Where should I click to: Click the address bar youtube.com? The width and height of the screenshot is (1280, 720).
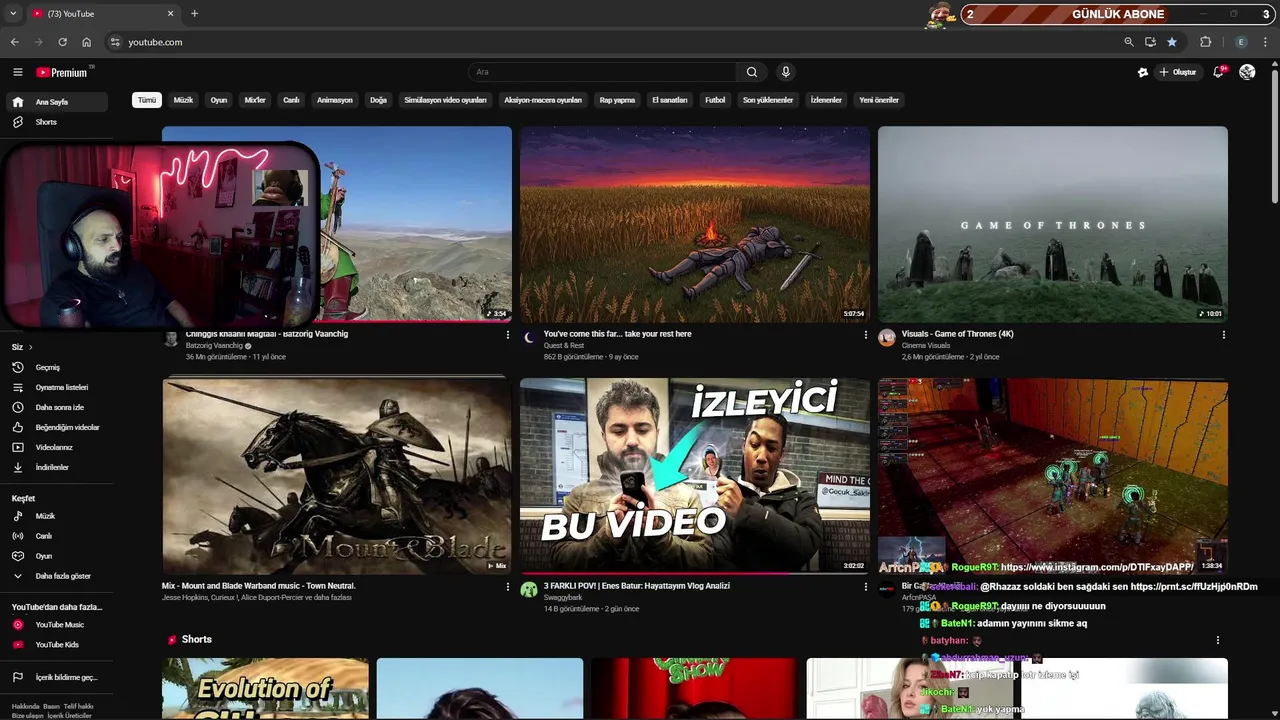[155, 42]
